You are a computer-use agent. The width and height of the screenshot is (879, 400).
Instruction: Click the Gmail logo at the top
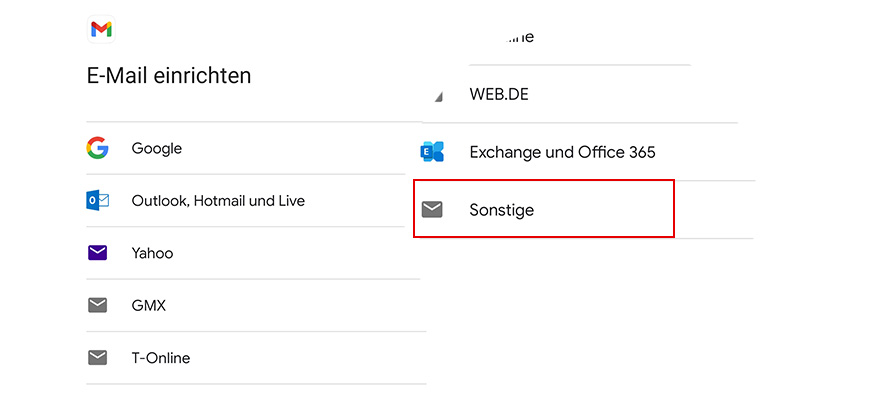[101, 30]
